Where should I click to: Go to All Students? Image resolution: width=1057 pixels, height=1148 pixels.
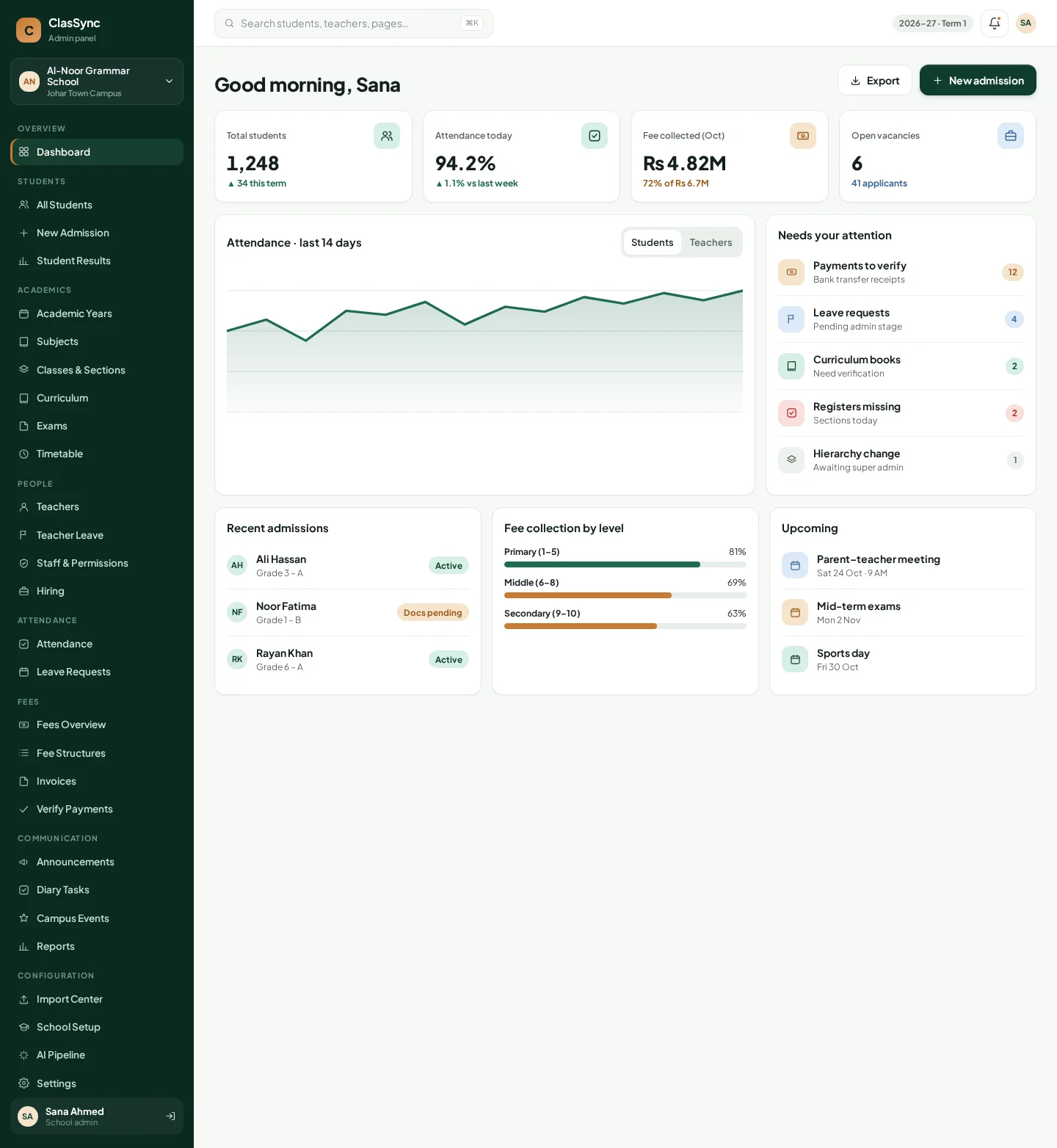click(x=97, y=205)
